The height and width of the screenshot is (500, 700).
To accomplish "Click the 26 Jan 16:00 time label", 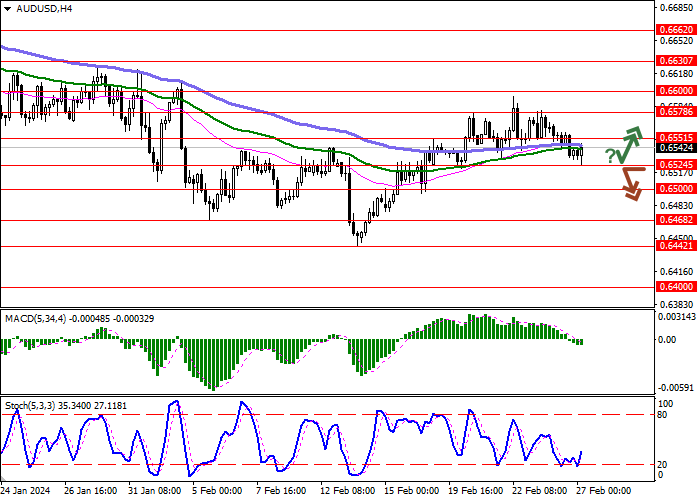I will click(x=91, y=491).
